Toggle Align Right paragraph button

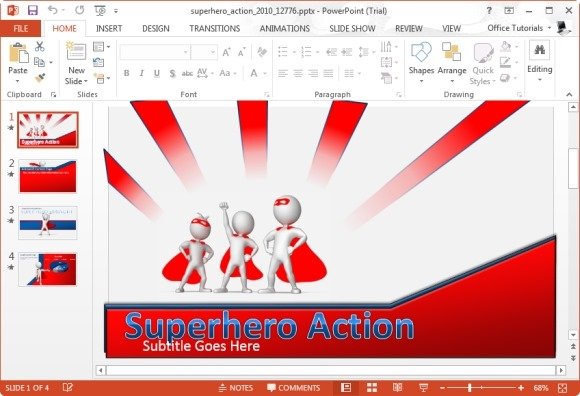coord(313,74)
